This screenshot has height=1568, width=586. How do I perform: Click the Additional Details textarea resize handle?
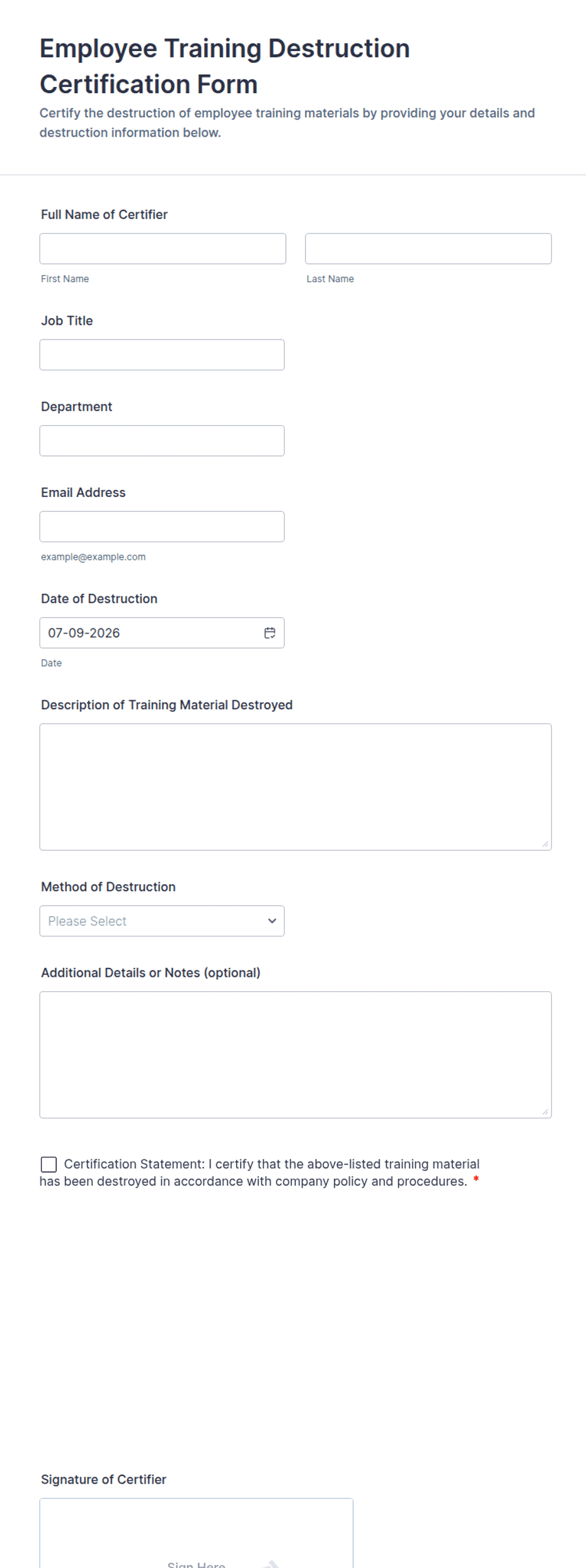click(545, 1112)
